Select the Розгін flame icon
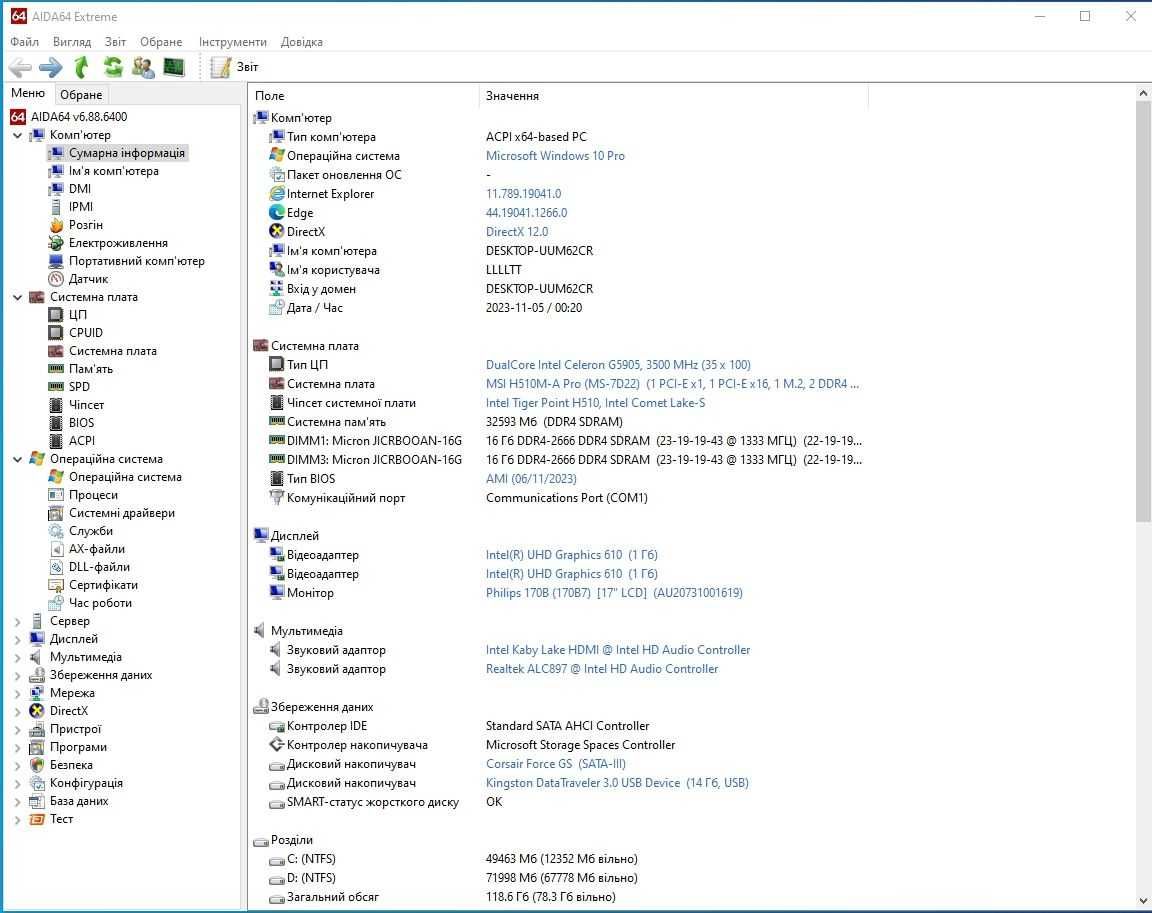The width and height of the screenshot is (1152, 913). [x=56, y=225]
